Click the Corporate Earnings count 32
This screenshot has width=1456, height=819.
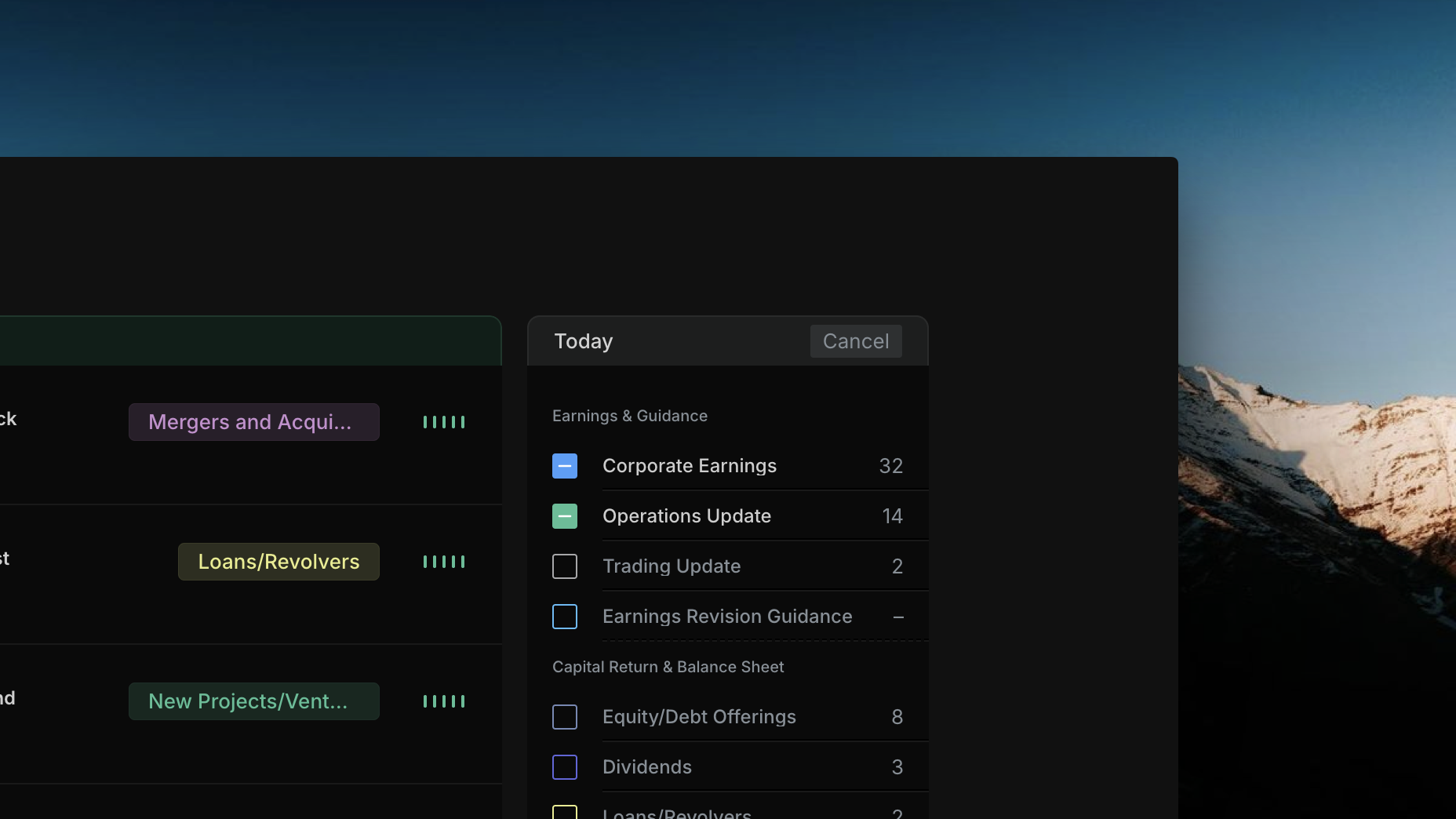pyautogui.click(x=891, y=466)
